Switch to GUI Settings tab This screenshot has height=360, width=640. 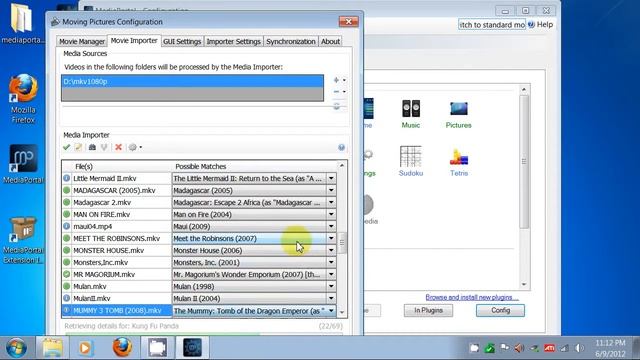coord(182,41)
